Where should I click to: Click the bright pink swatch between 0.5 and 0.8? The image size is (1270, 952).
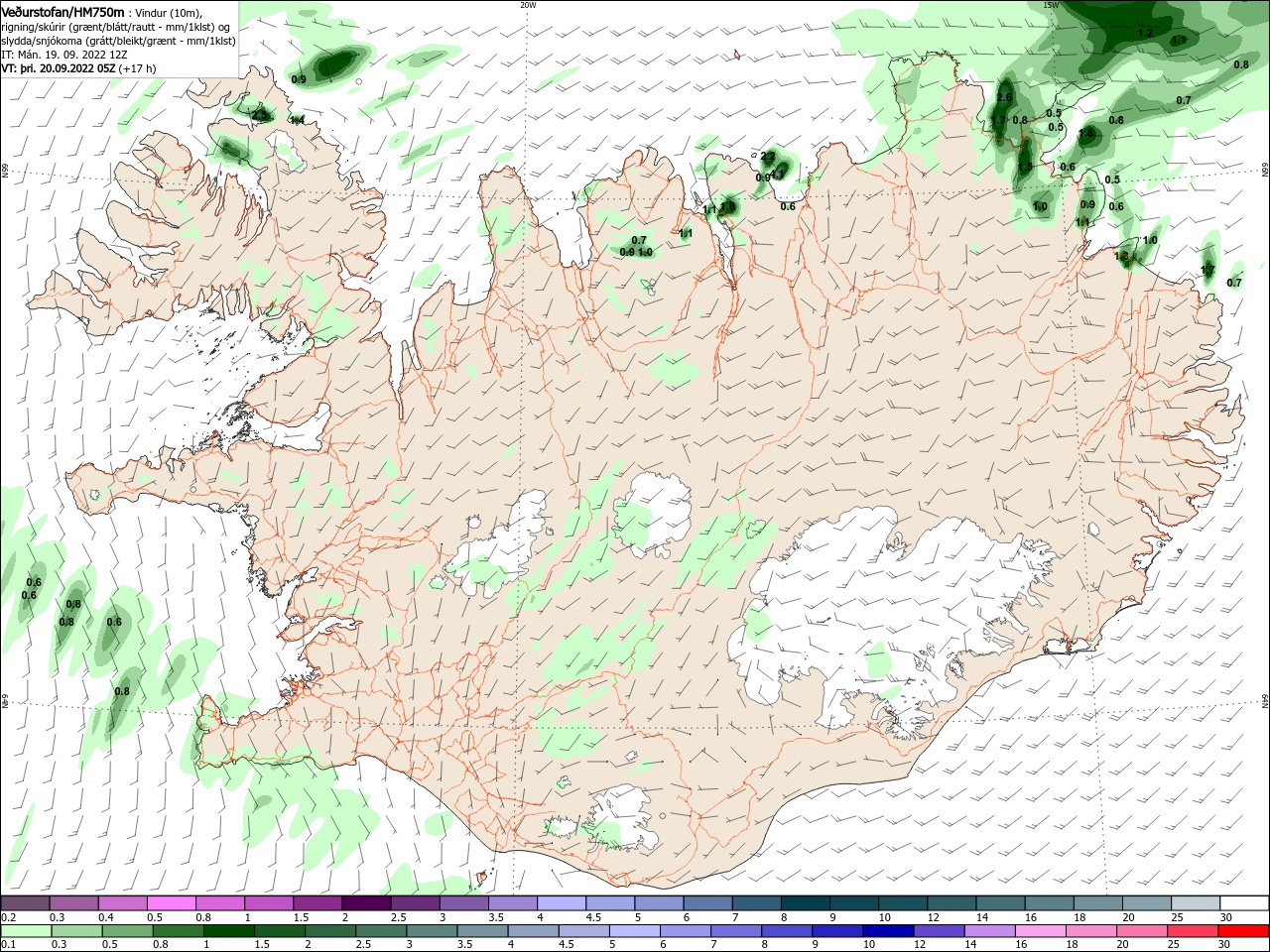coord(171,902)
